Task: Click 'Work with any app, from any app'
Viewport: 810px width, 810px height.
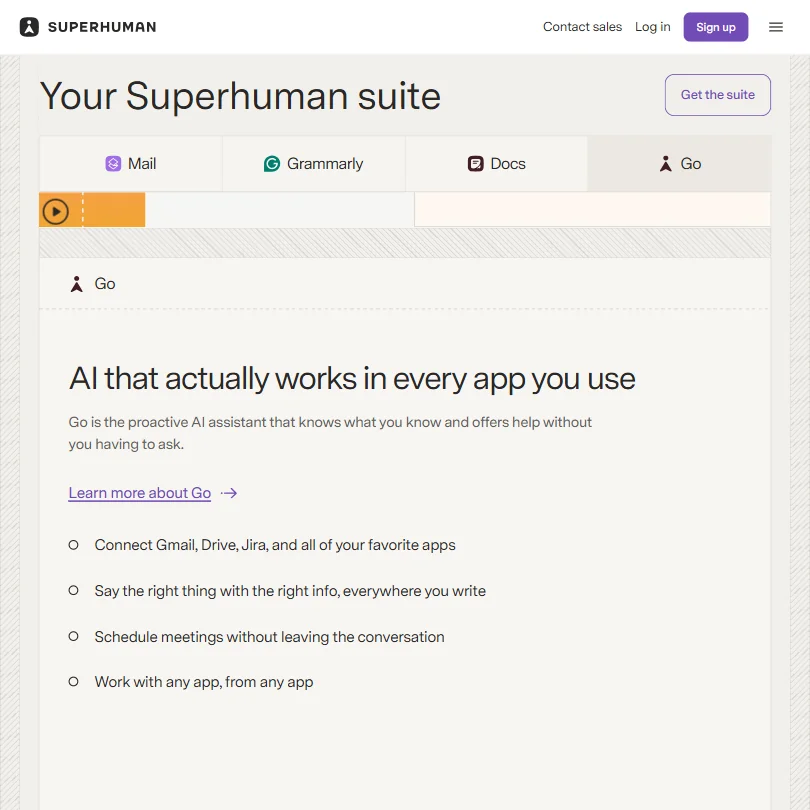Action: pos(204,682)
